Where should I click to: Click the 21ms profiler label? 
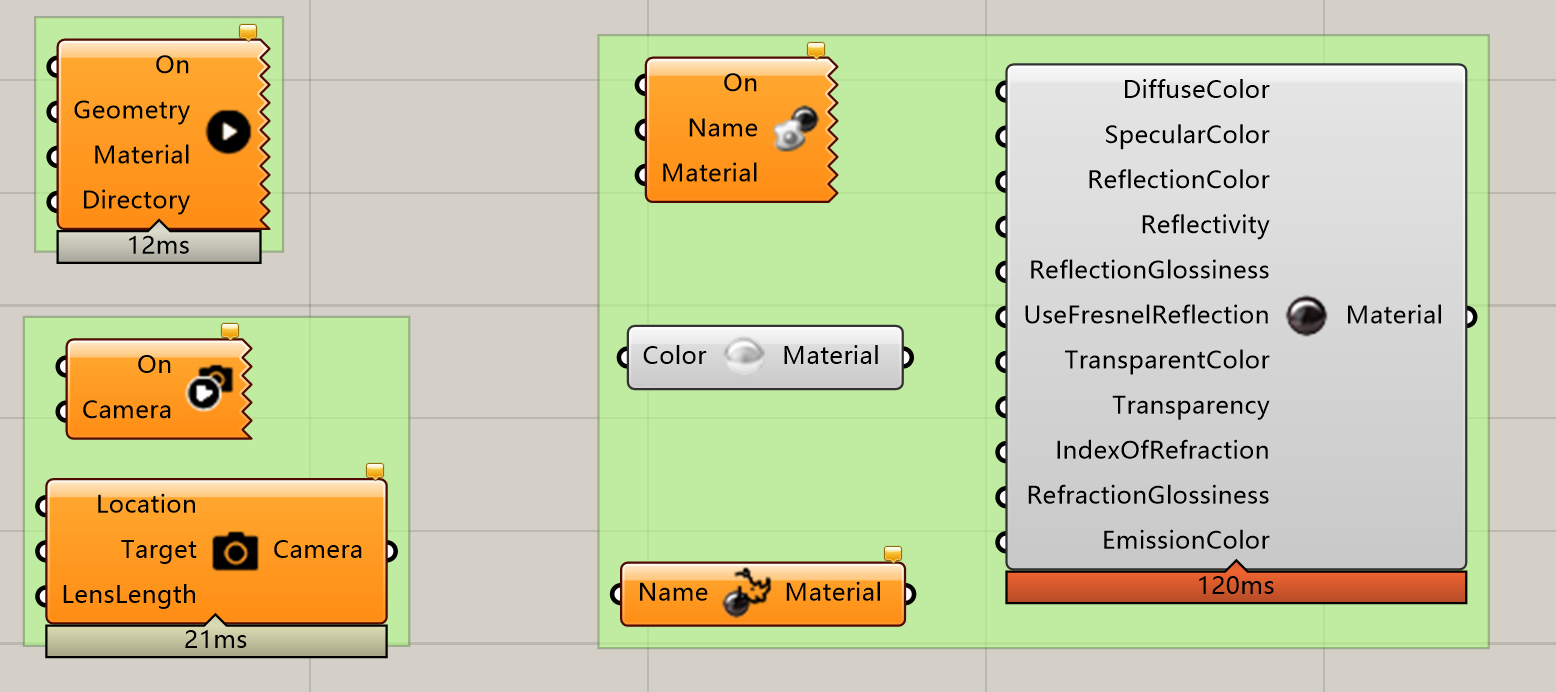[x=216, y=641]
